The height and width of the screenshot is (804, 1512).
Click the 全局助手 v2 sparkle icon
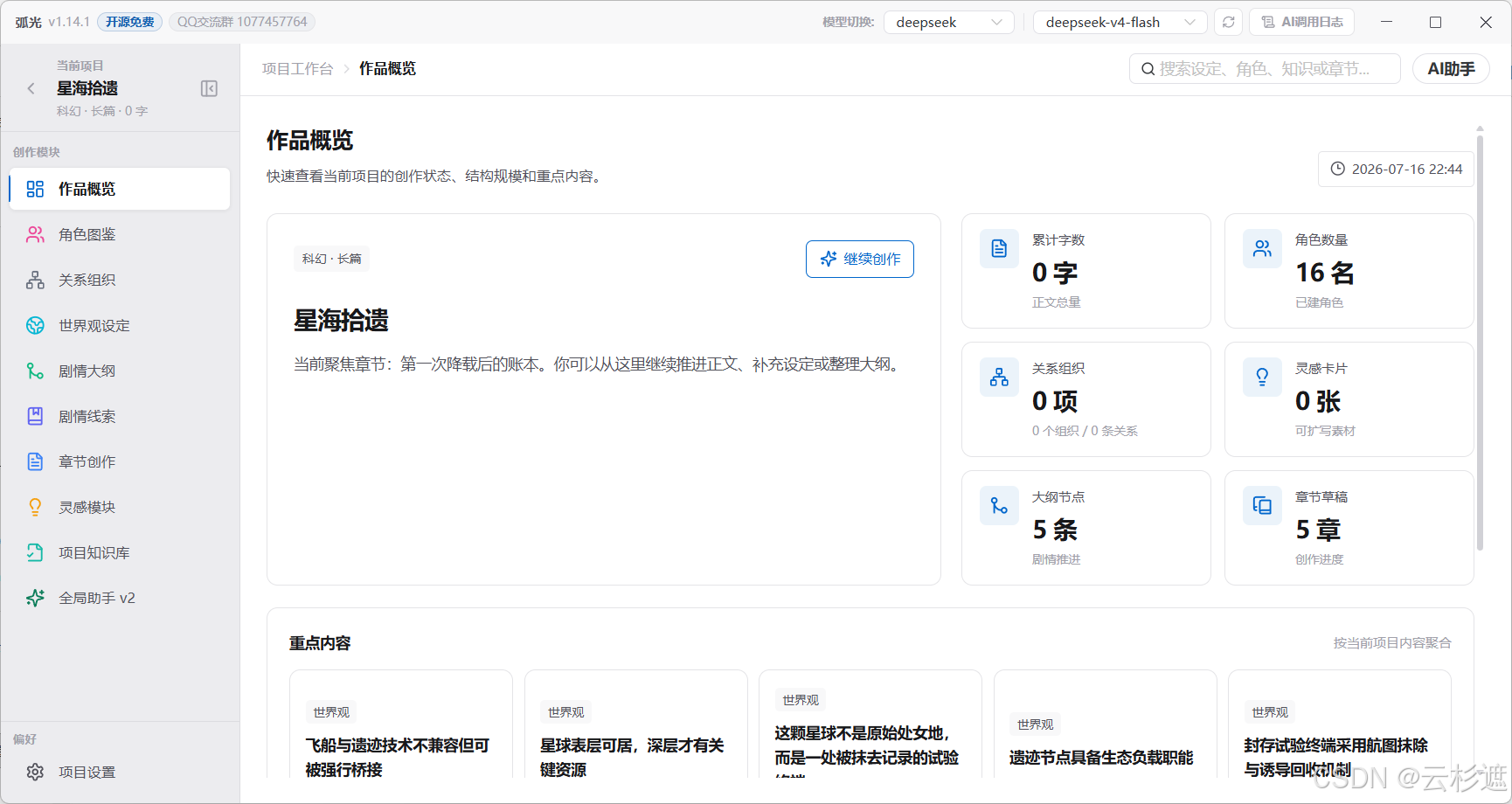tap(35, 598)
